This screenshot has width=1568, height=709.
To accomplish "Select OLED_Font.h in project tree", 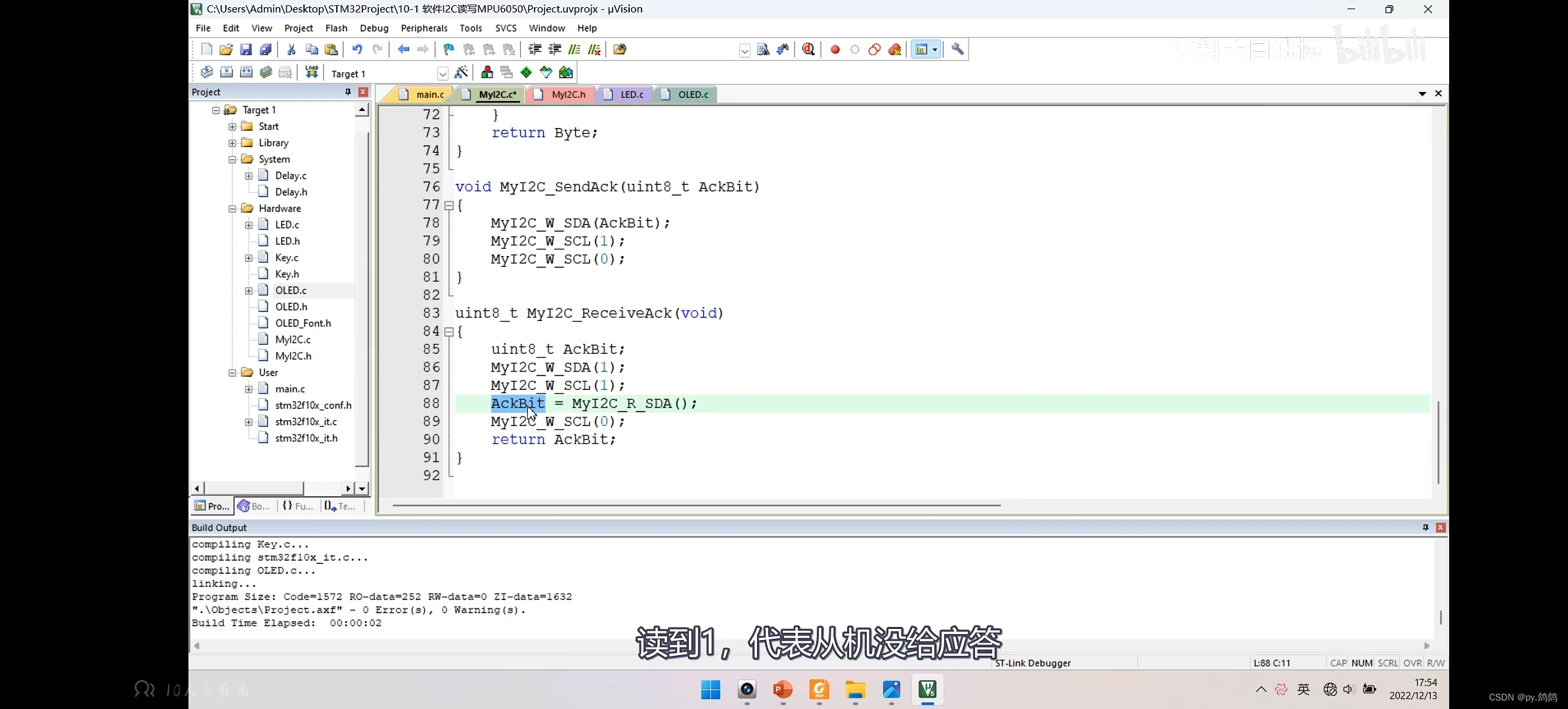I will (303, 323).
